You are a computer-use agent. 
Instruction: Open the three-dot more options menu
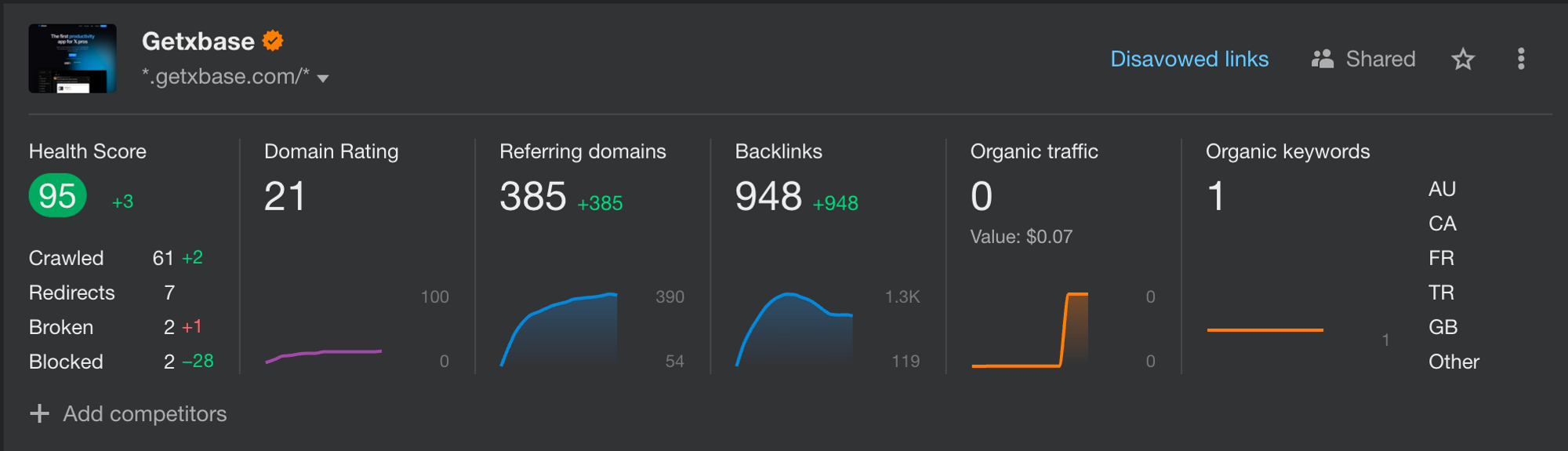pos(1521,59)
